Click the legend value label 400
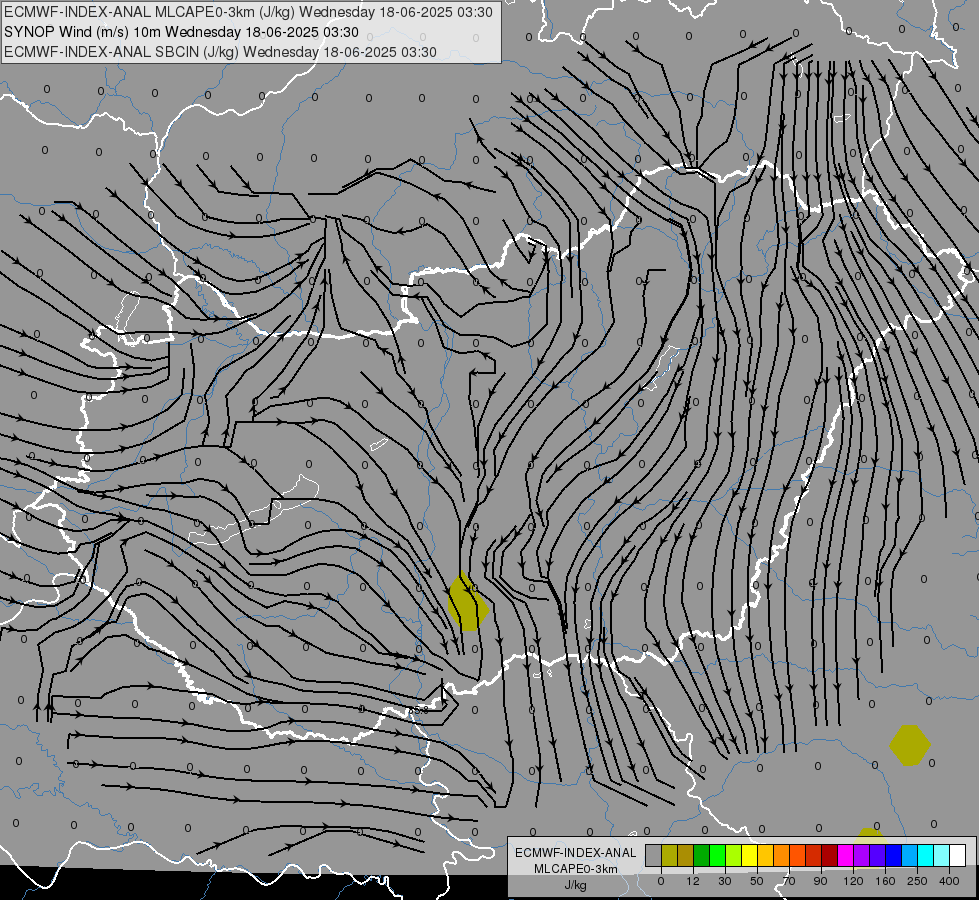Image resolution: width=979 pixels, height=900 pixels. (949, 881)
